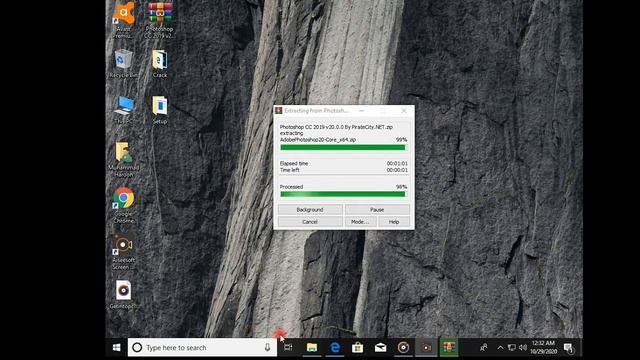Minimize the extraction dialog window
Screen dimensions: 640x360
click(362, 111)
